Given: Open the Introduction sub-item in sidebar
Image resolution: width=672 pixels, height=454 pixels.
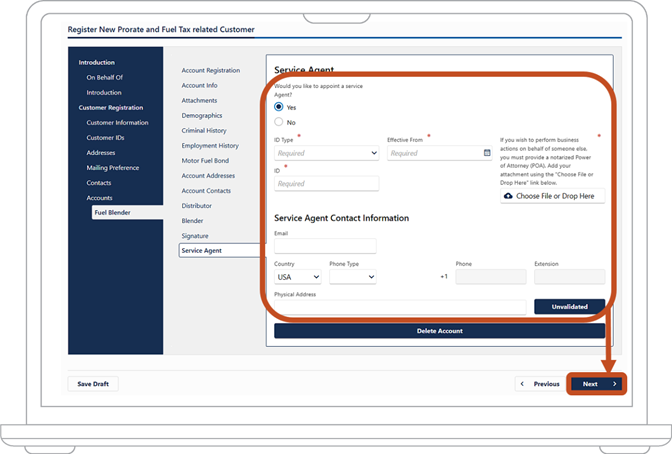Looking at the screenshot, I should 104,92.
